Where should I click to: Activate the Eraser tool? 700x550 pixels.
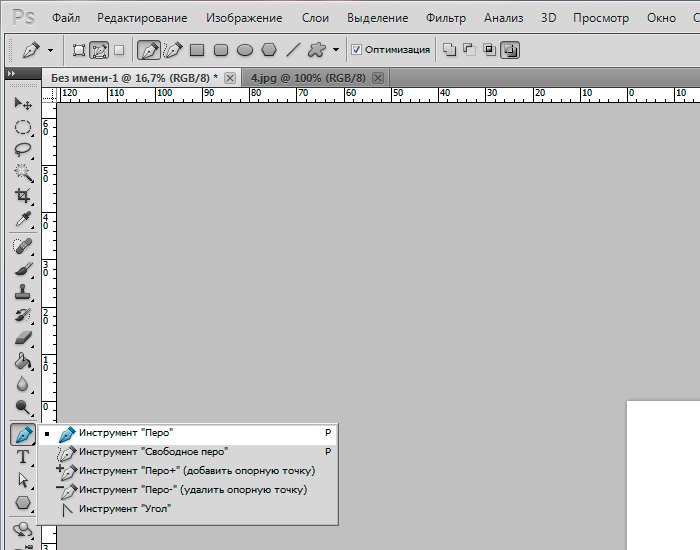[x=22, y=338]
